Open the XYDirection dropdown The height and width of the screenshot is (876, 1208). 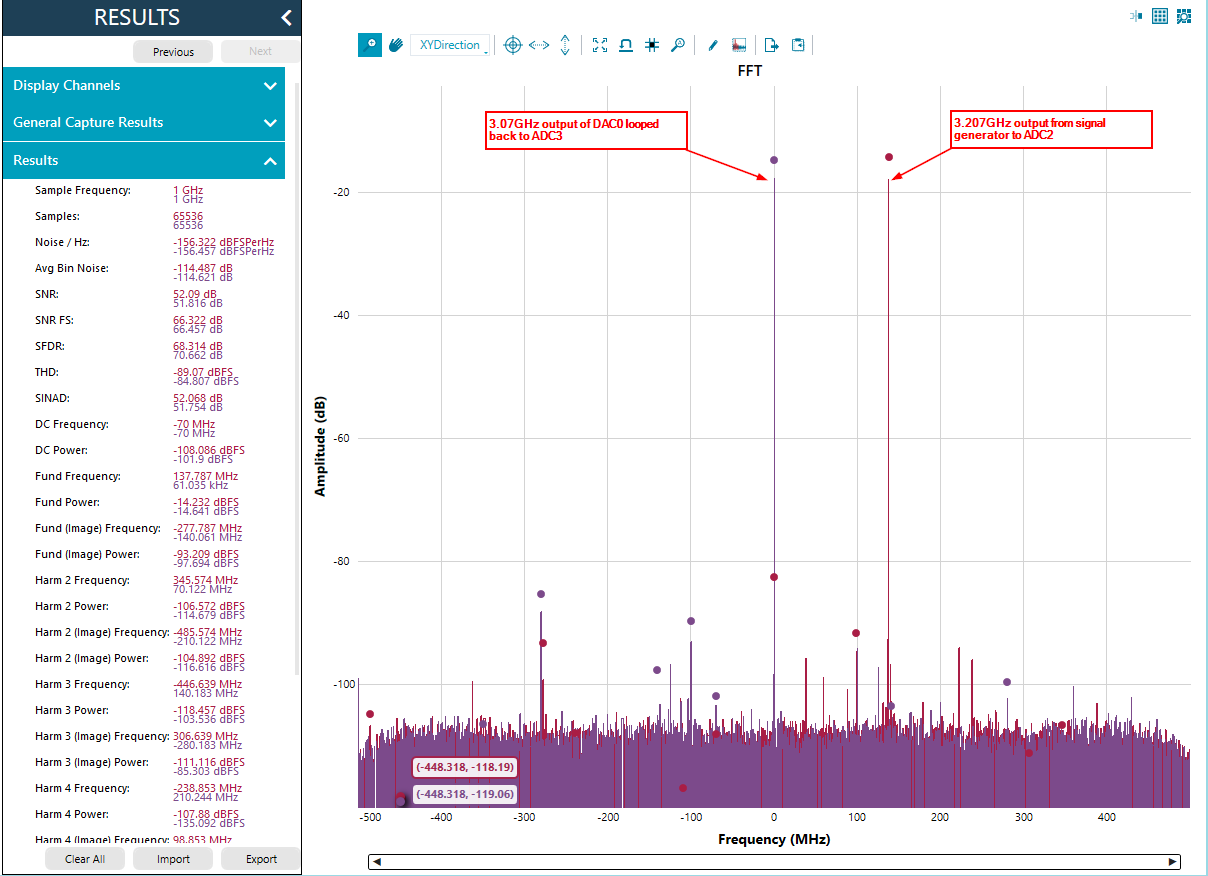[x=450, y=45]
